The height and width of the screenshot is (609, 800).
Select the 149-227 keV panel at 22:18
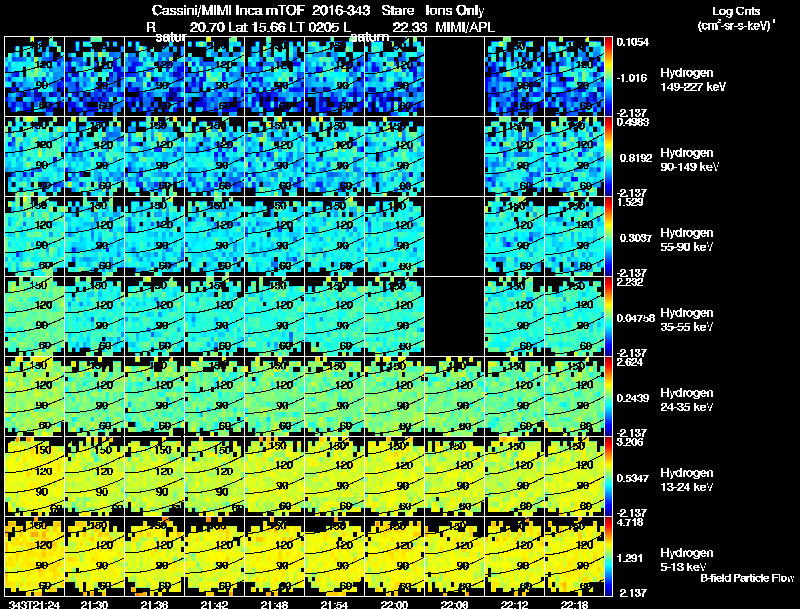(x=574, y=76)
